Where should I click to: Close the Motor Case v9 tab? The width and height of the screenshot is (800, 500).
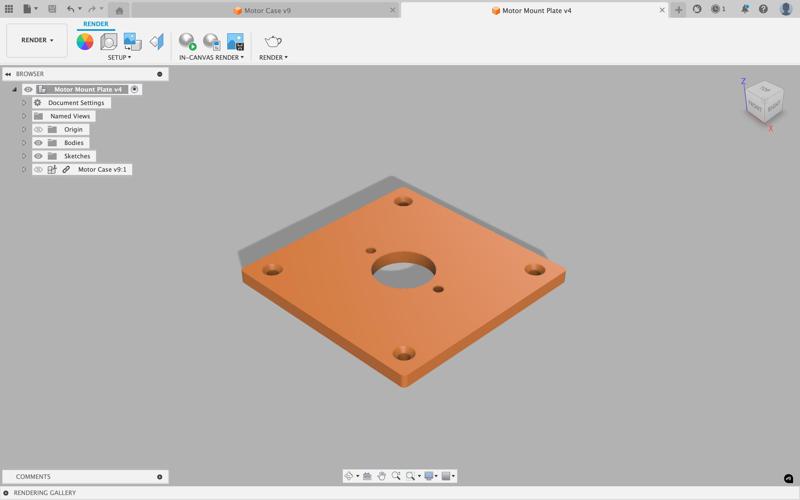coord(392,10)
